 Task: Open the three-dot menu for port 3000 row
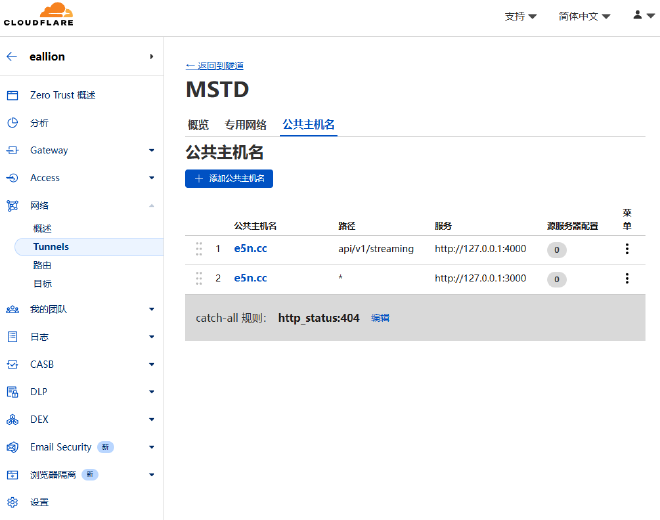(x=627, y=278)
